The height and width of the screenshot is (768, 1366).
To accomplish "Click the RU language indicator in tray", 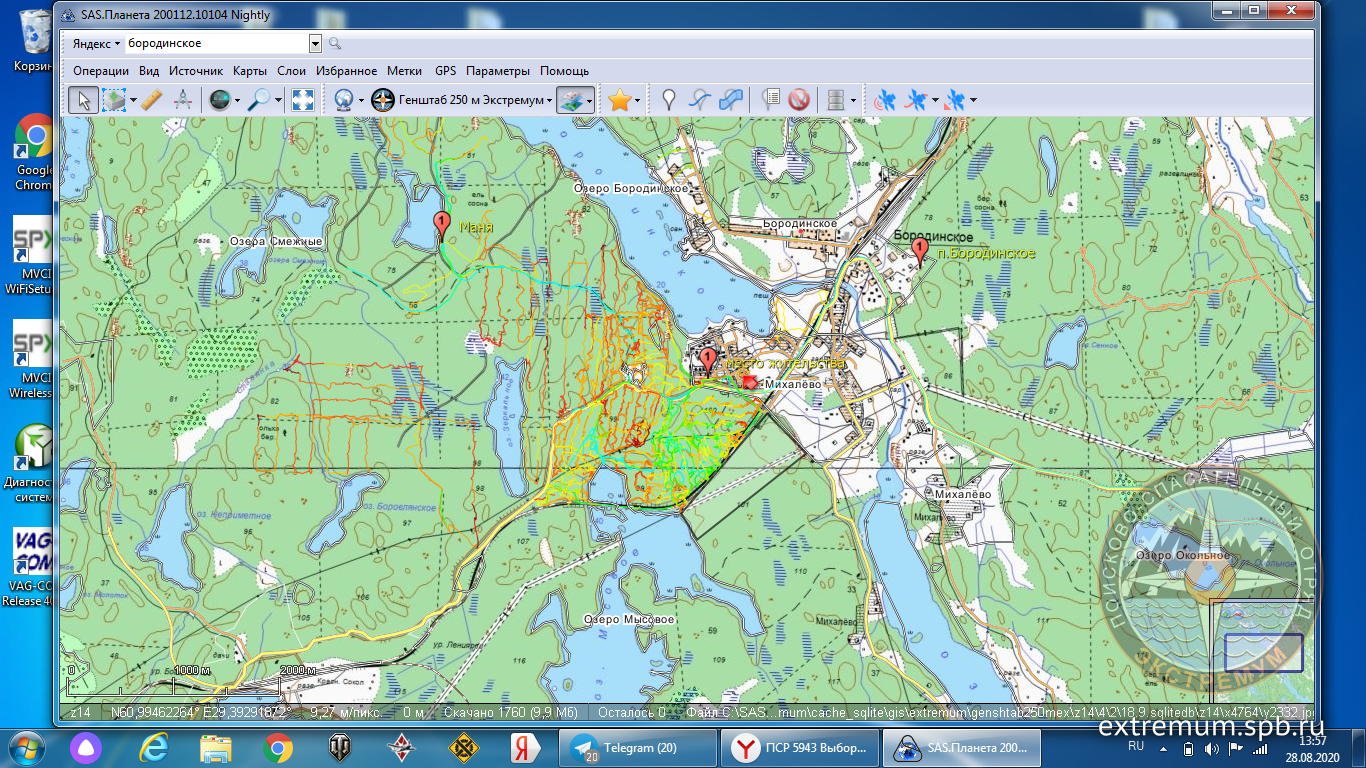I will (x=1136, y=746).
